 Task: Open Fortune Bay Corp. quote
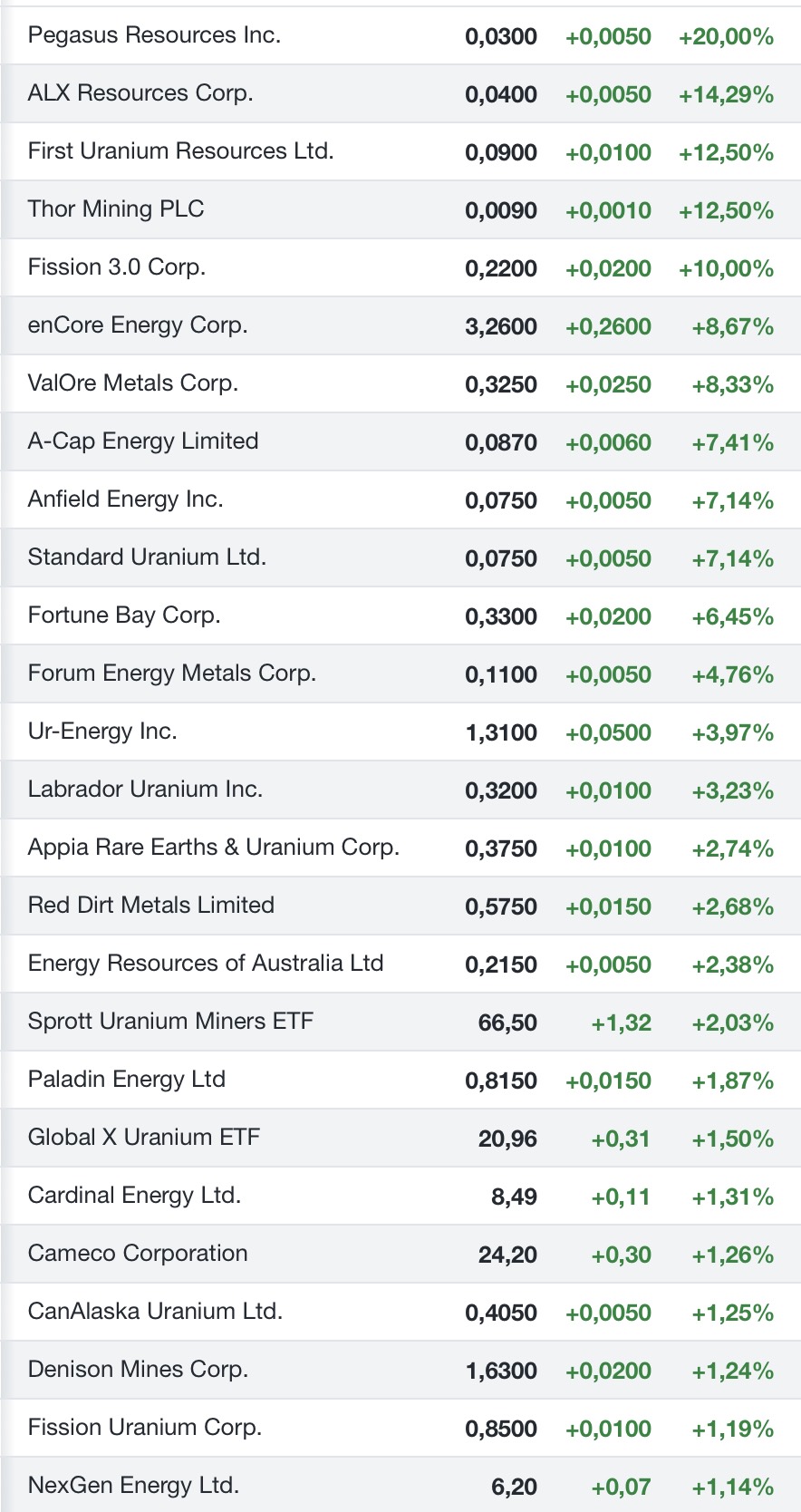coord(124,615)
